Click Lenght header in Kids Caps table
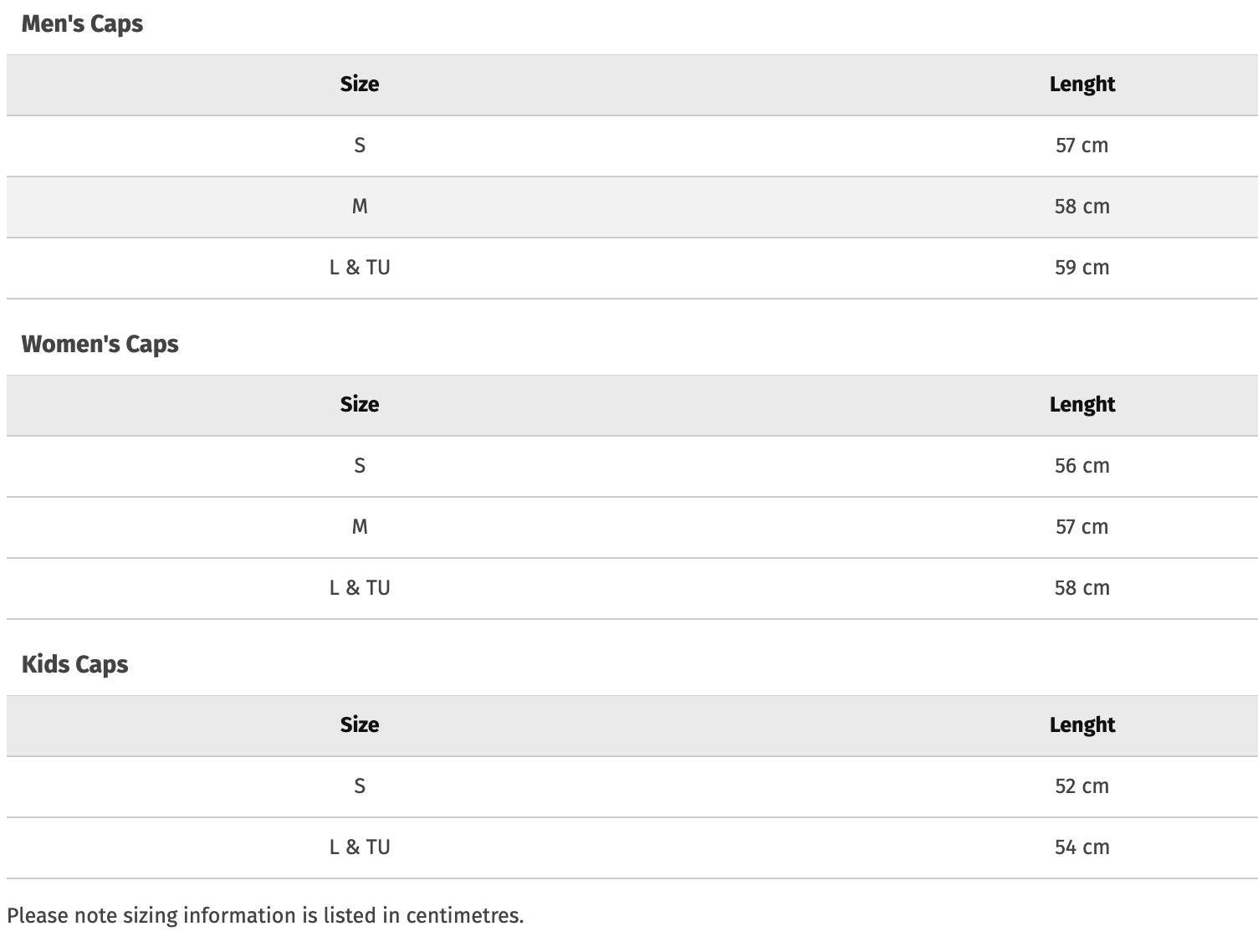 [1082, 725]
